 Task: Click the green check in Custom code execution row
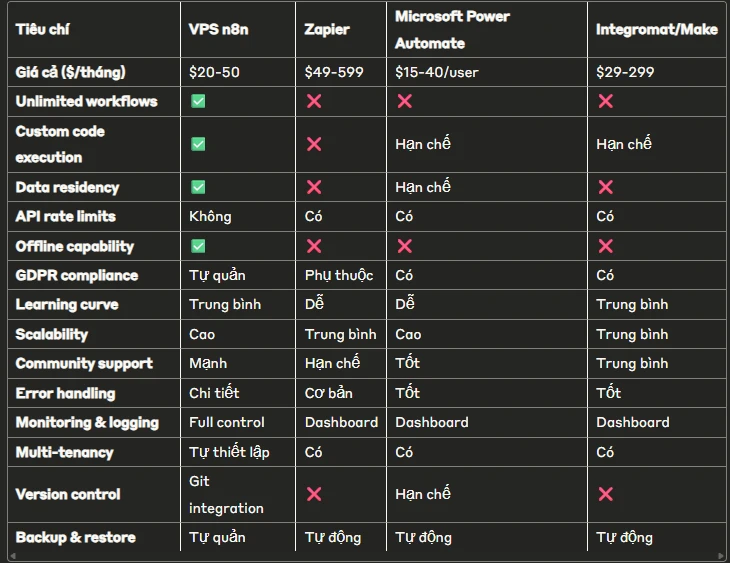[198, 144]
